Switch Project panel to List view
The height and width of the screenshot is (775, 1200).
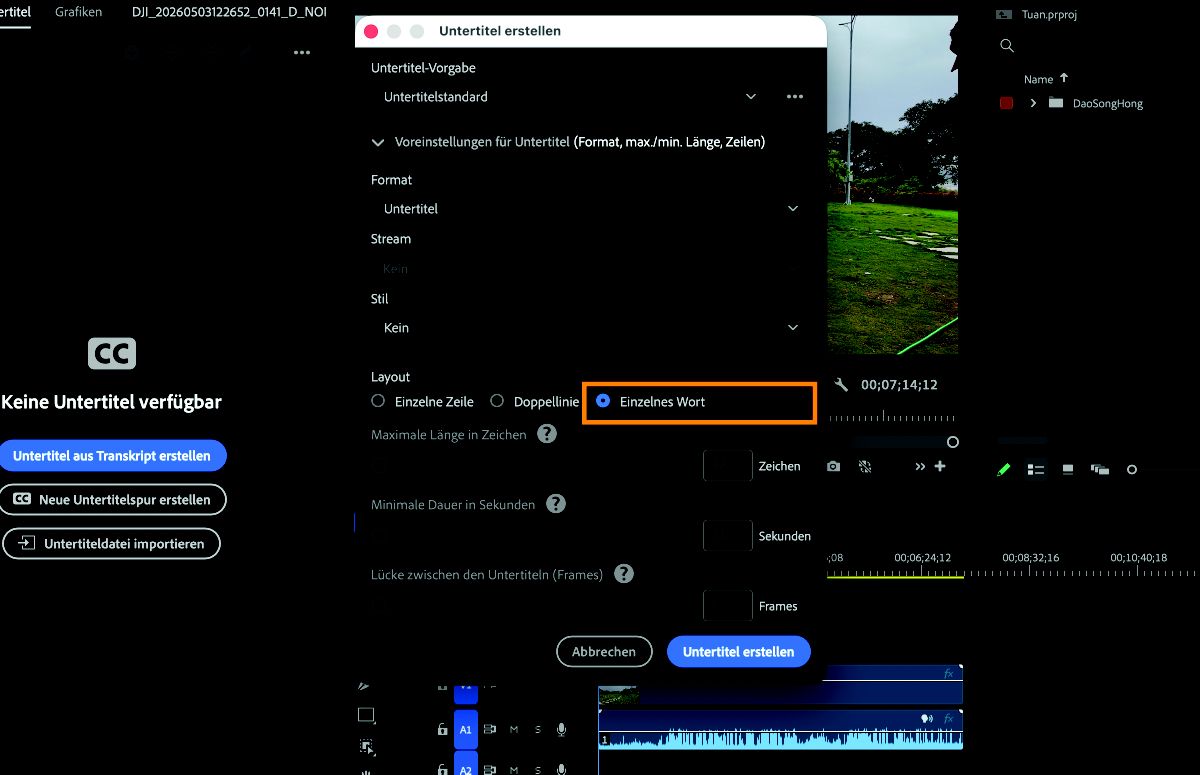click(1036, 469)
